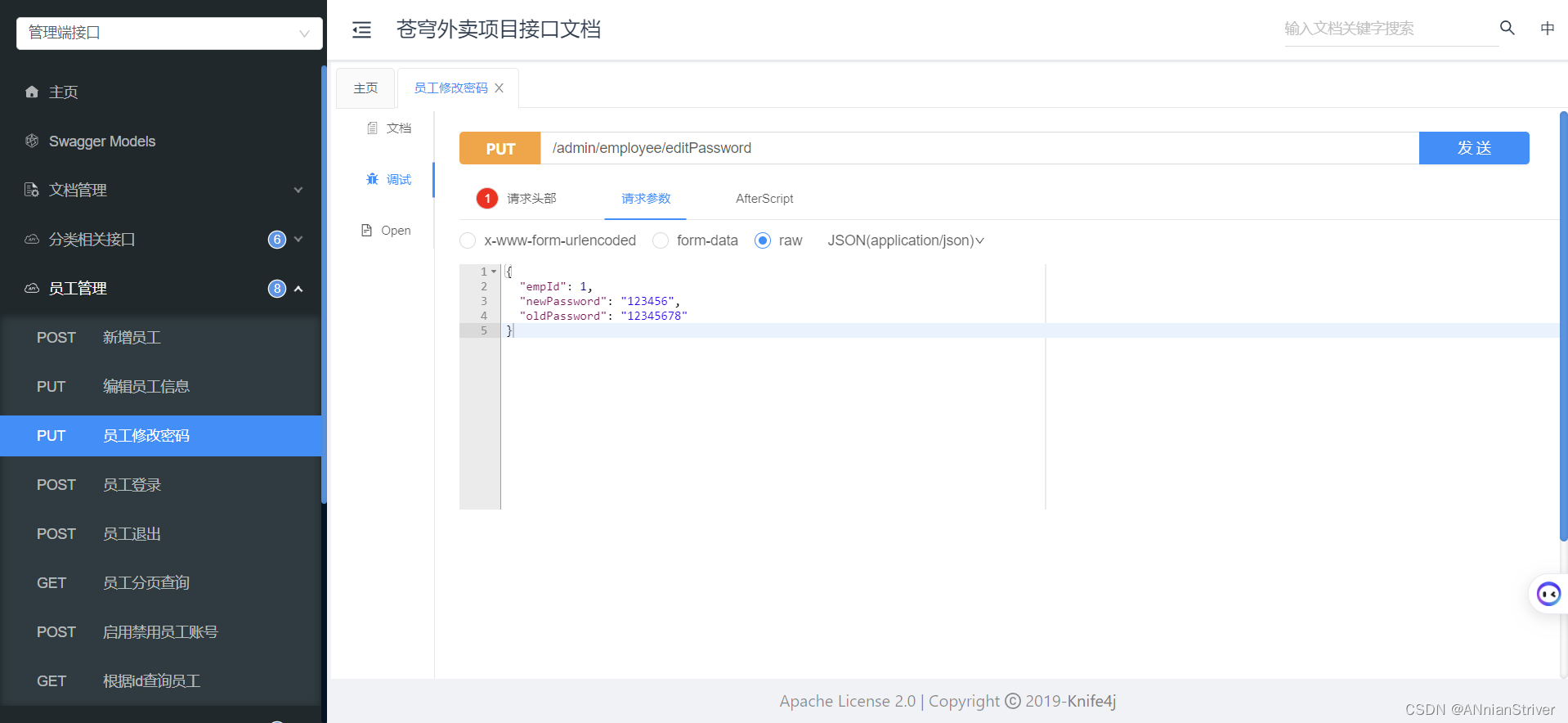The width and height of the screenshot is (1568, 723).
Task: Click the /admin/employee/editPassword URL field
Action: pos(979,148)
